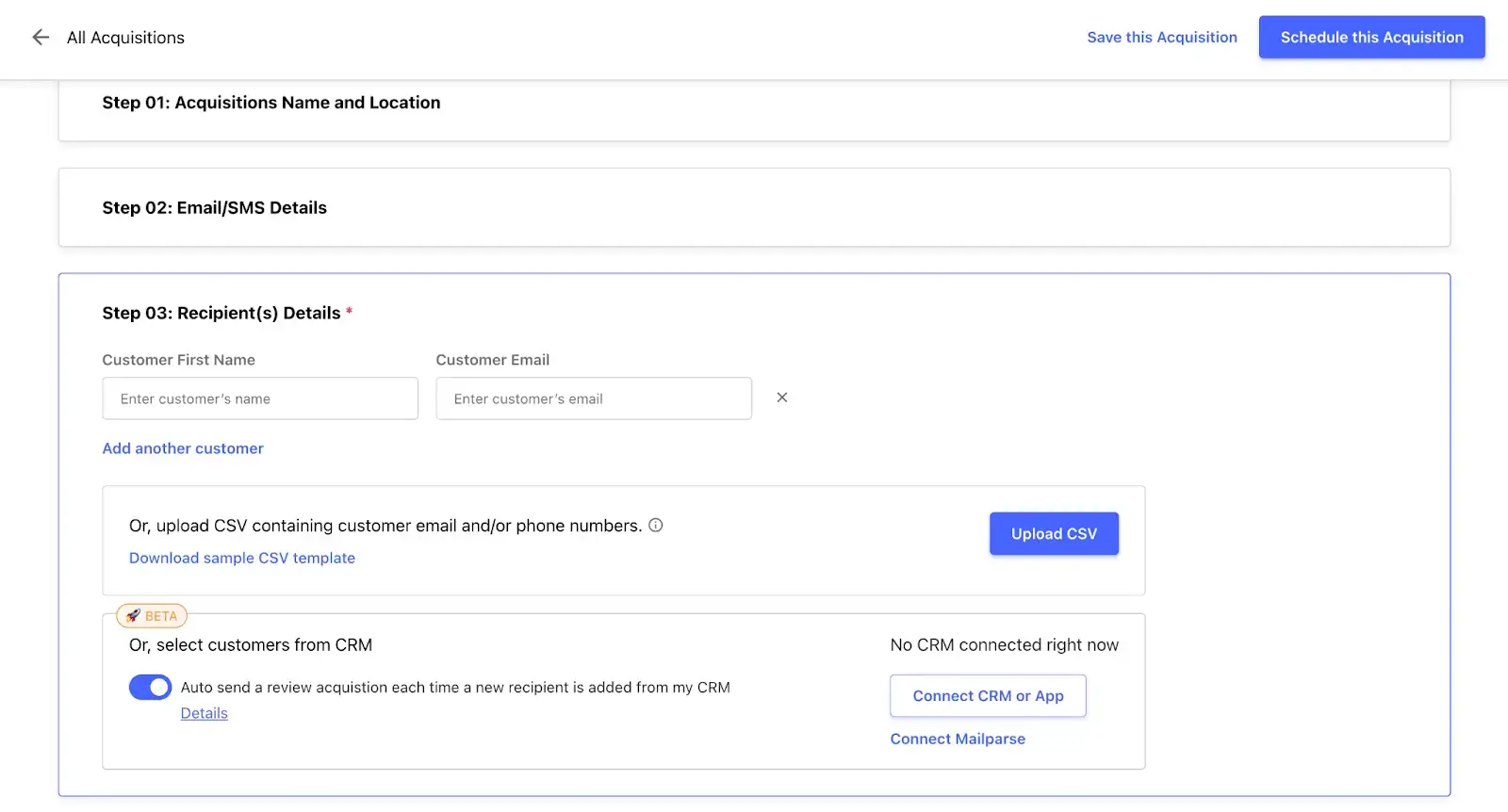1508x812 pixels.
Task: Remove customer row with X icon
Action: coord(781,398)
